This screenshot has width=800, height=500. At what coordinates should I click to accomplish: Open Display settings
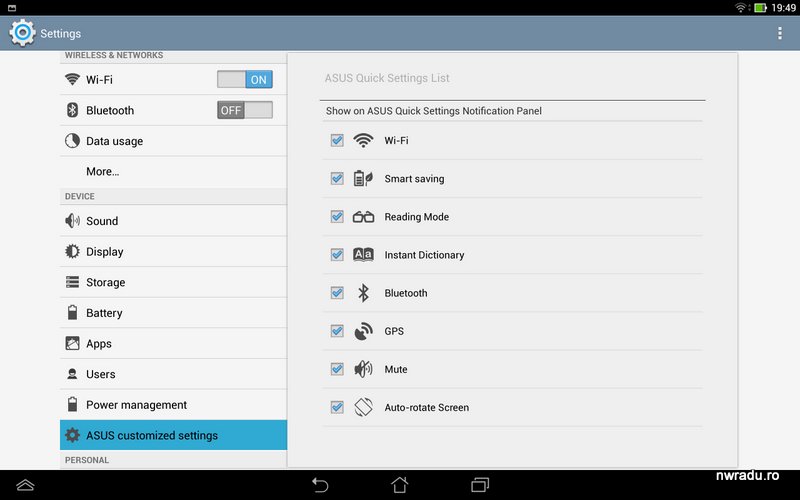coord(173,252)
